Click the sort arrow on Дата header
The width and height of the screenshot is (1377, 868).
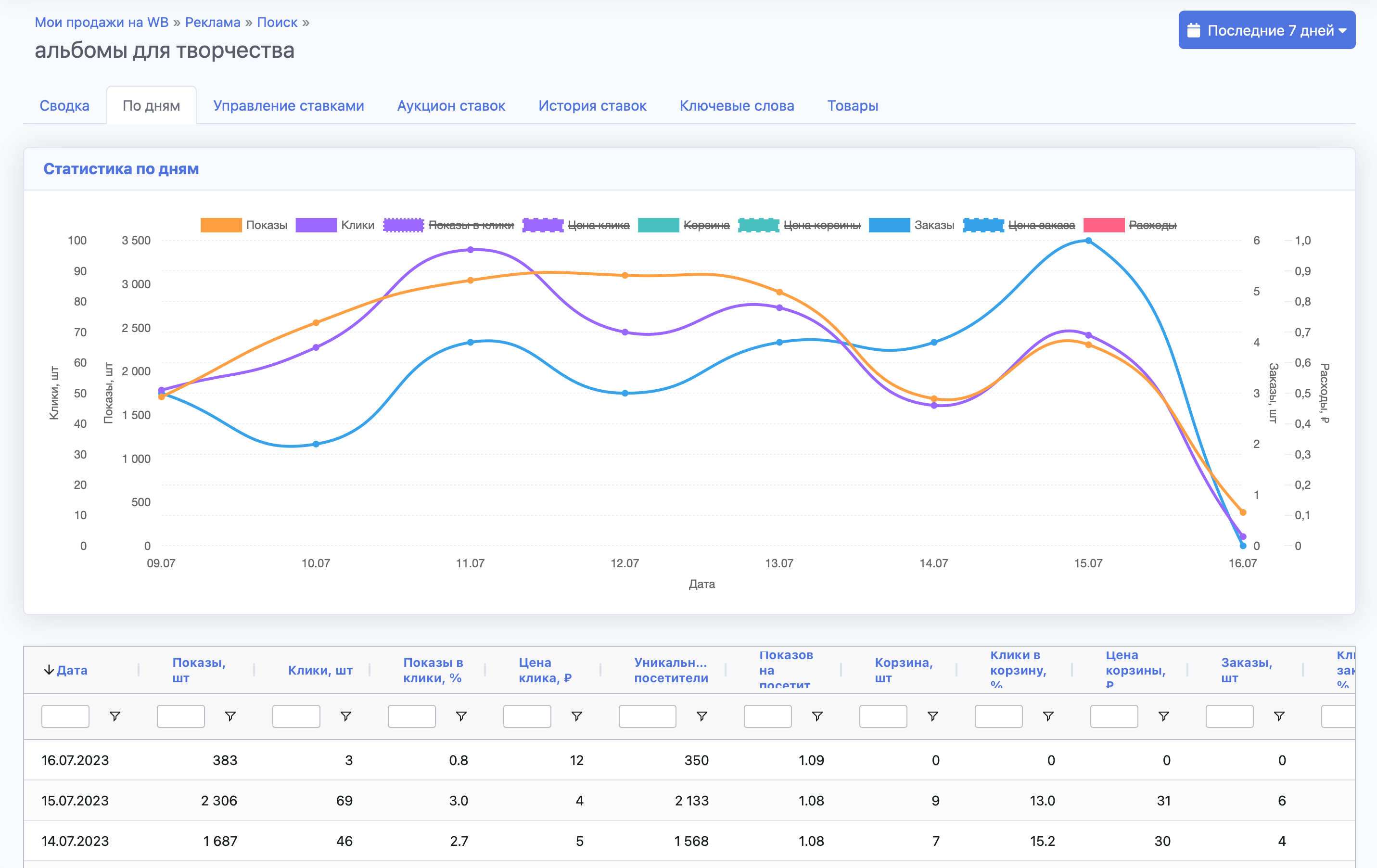pyautogui.click(x=49, y=670)
